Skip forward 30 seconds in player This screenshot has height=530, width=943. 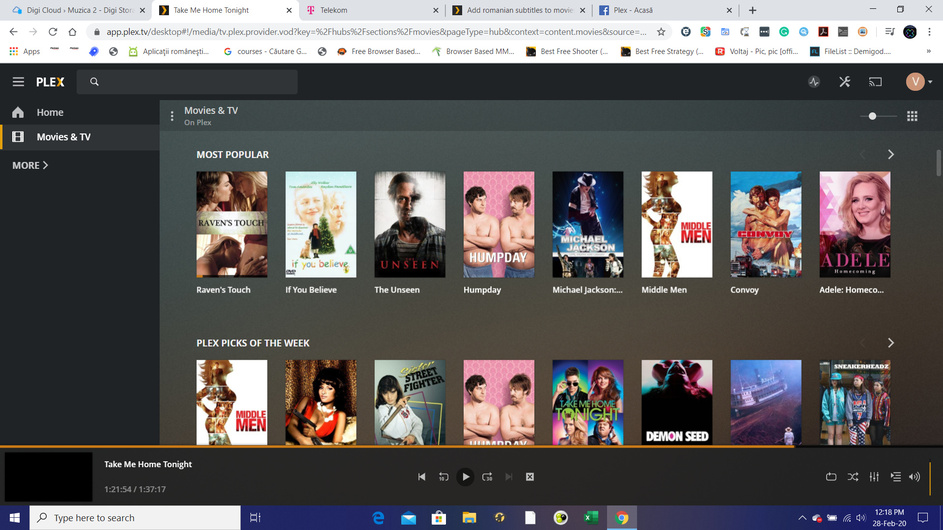(x=487, y=477)
